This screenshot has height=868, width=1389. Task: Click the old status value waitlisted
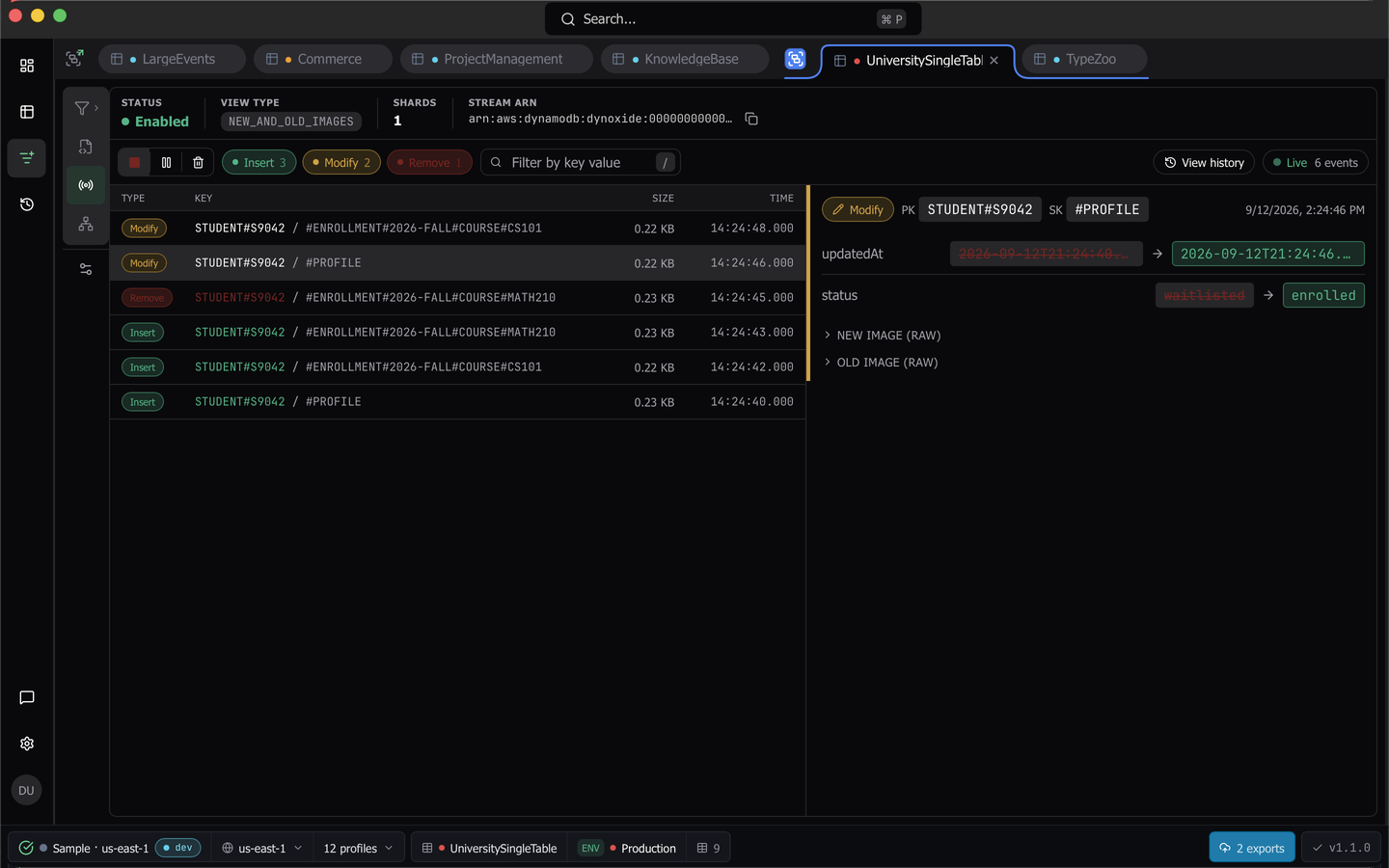[1204, 295]
